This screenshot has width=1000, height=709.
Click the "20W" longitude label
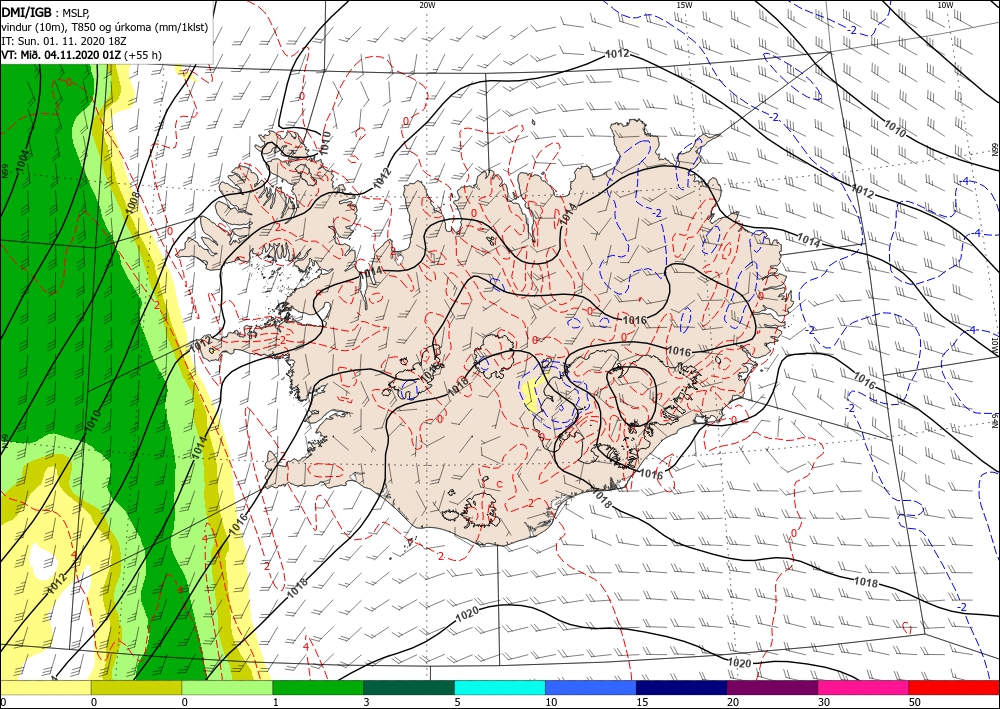tap(427, 5)
